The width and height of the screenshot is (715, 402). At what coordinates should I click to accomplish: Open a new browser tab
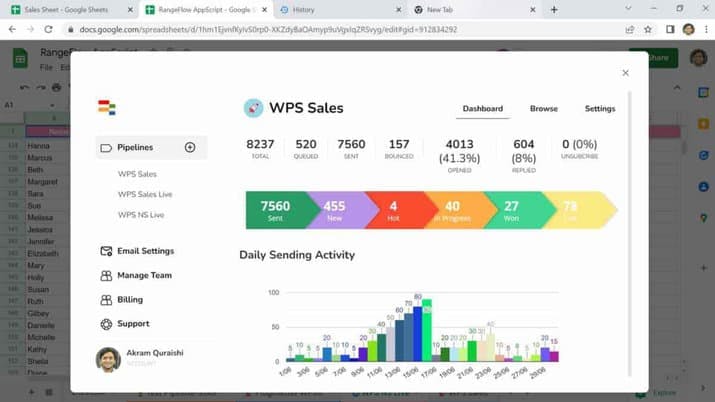[x=554, y=10]
